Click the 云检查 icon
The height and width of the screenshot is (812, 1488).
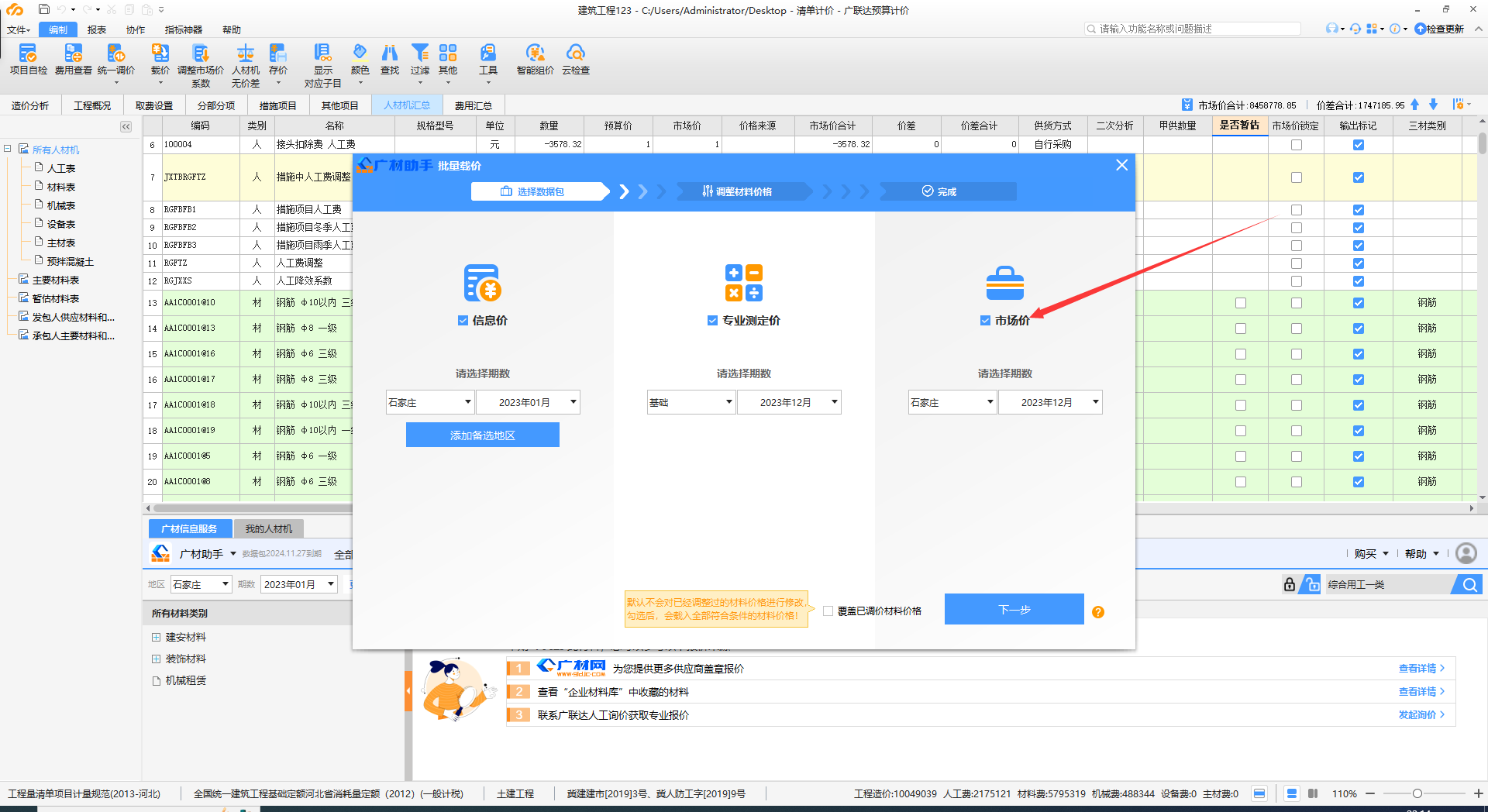[576, 60]
